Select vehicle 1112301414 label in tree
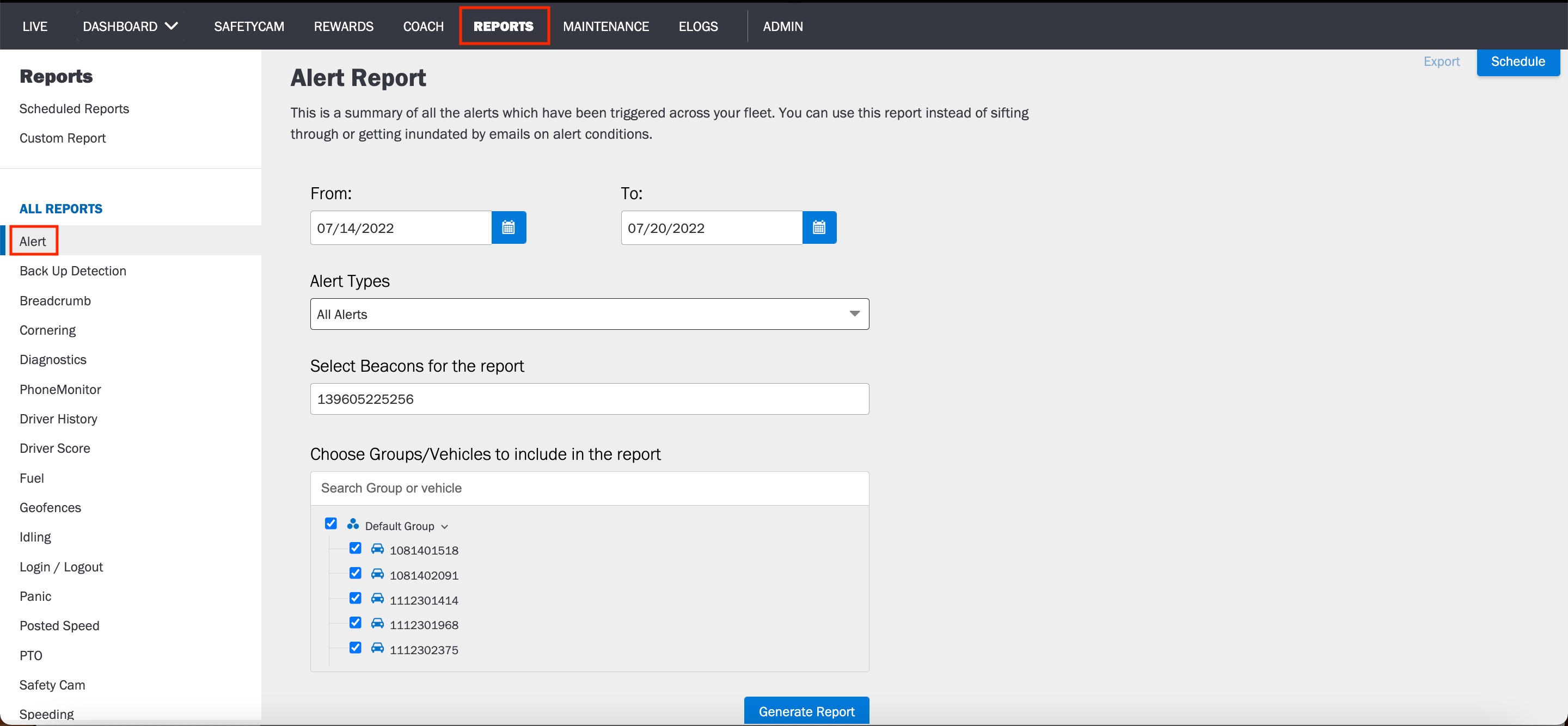Screen dimensions: 1568x726 (x=424, y=600)
